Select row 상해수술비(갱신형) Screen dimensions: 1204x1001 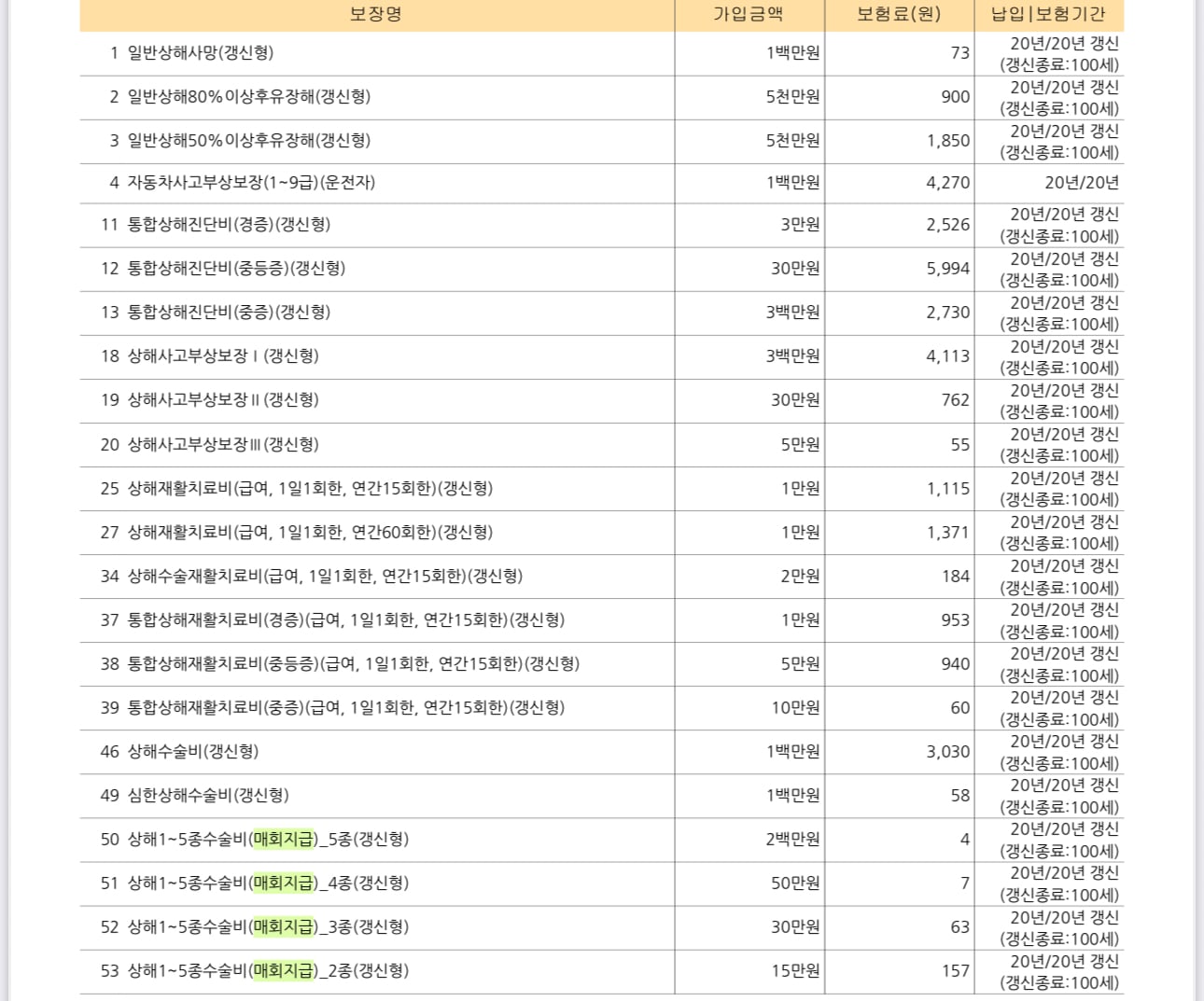602,752
